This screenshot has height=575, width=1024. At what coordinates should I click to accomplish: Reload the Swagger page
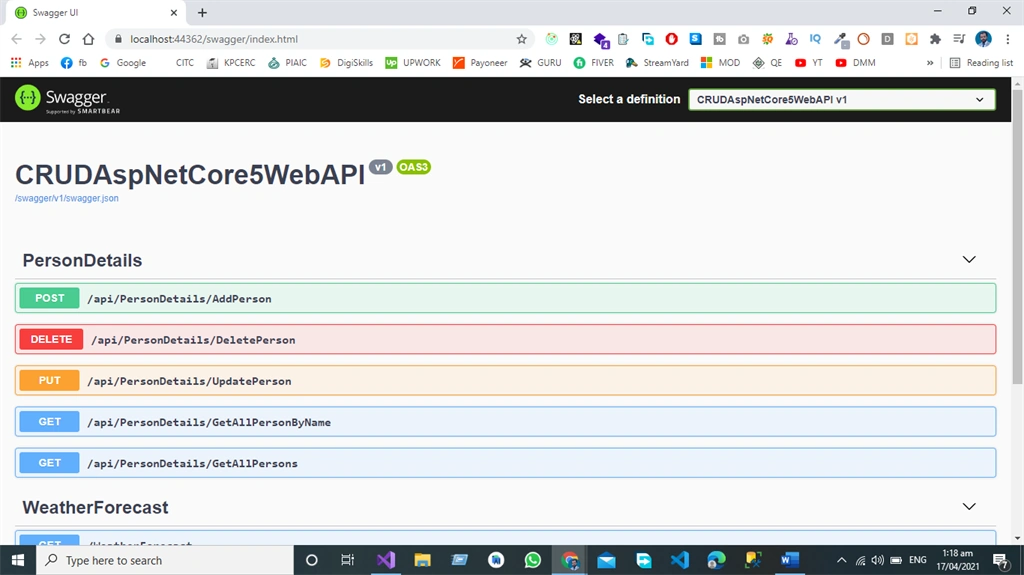pyautogui.click(x=64, y=39)
